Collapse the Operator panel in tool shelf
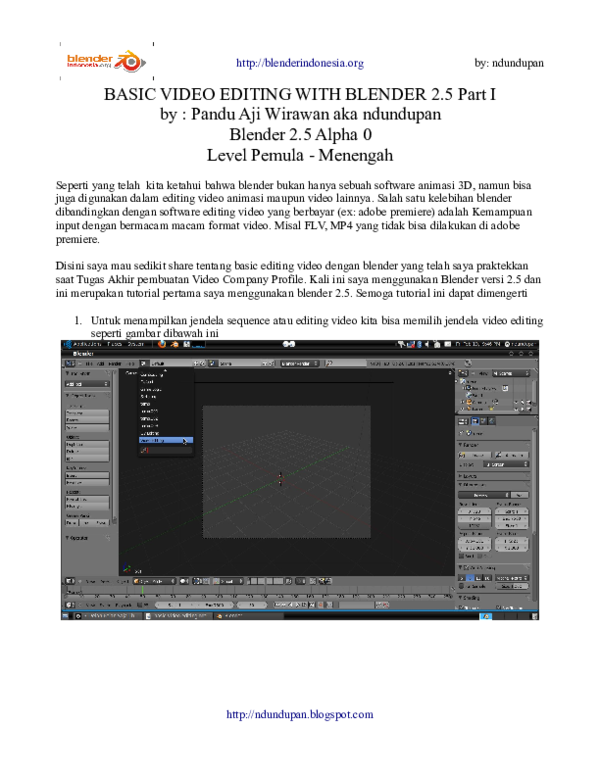This screenshot has width=600, height=776. point(67,538)
